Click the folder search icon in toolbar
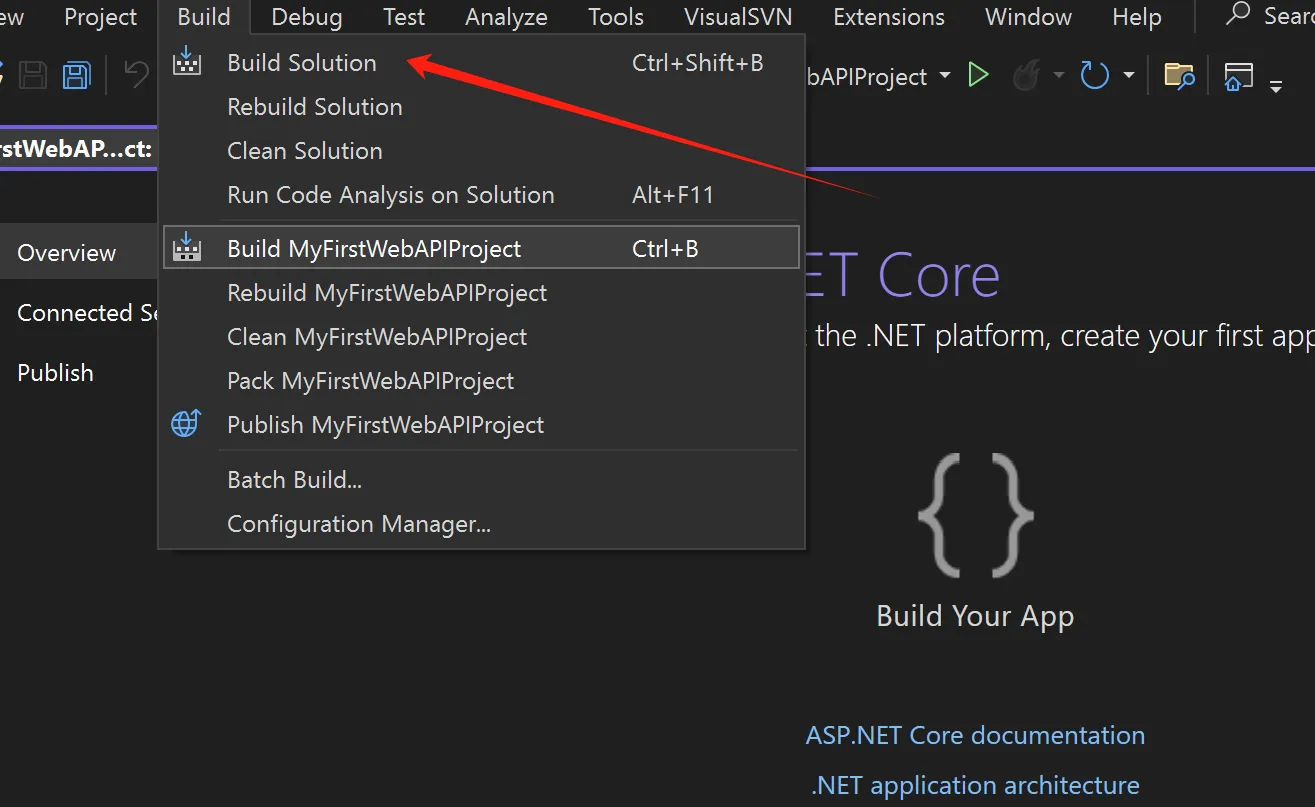This screenshot has width=1315, height=807. pyautogui.click(x=1180, y=76)
